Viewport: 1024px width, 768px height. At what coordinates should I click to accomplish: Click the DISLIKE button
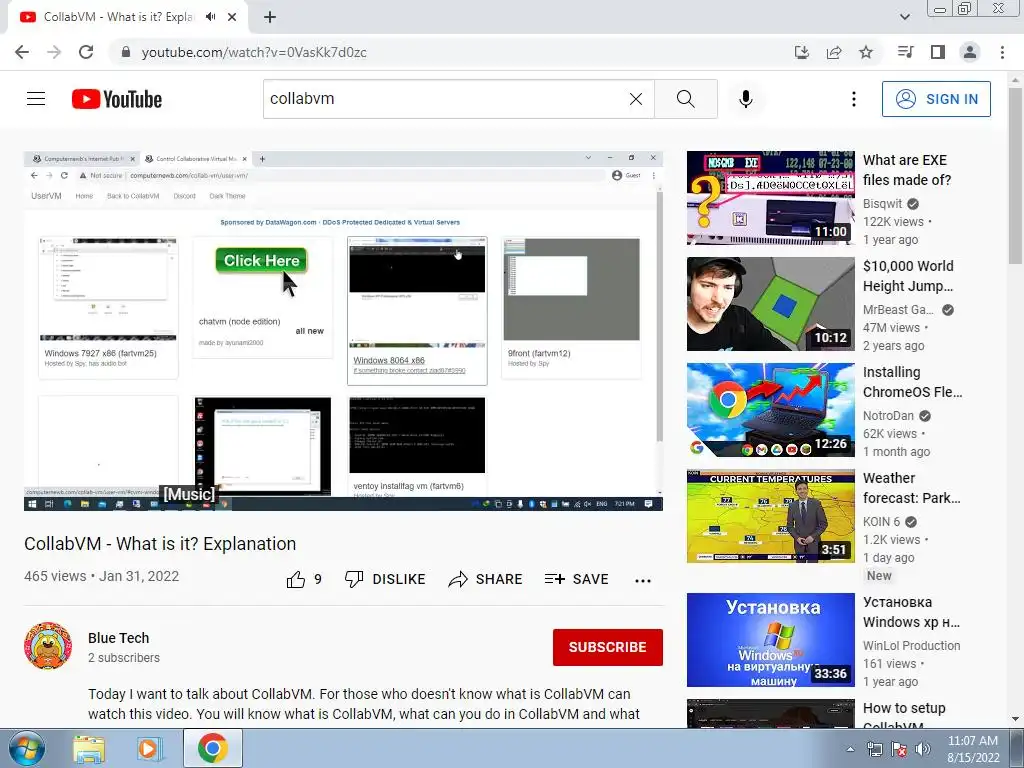click(x=385, y=579)
